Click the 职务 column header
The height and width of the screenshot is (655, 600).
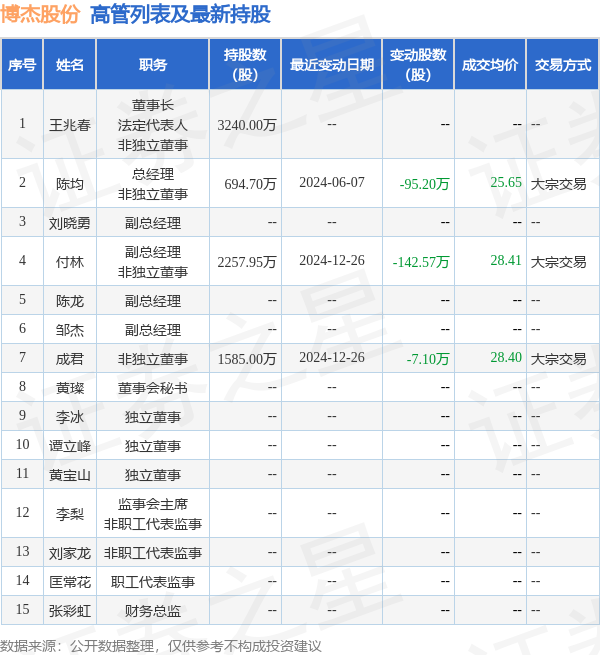(153, 64)
